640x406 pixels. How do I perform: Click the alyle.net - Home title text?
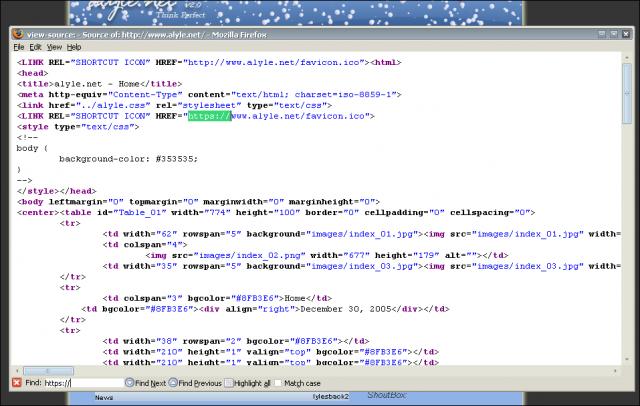[97, 84]
